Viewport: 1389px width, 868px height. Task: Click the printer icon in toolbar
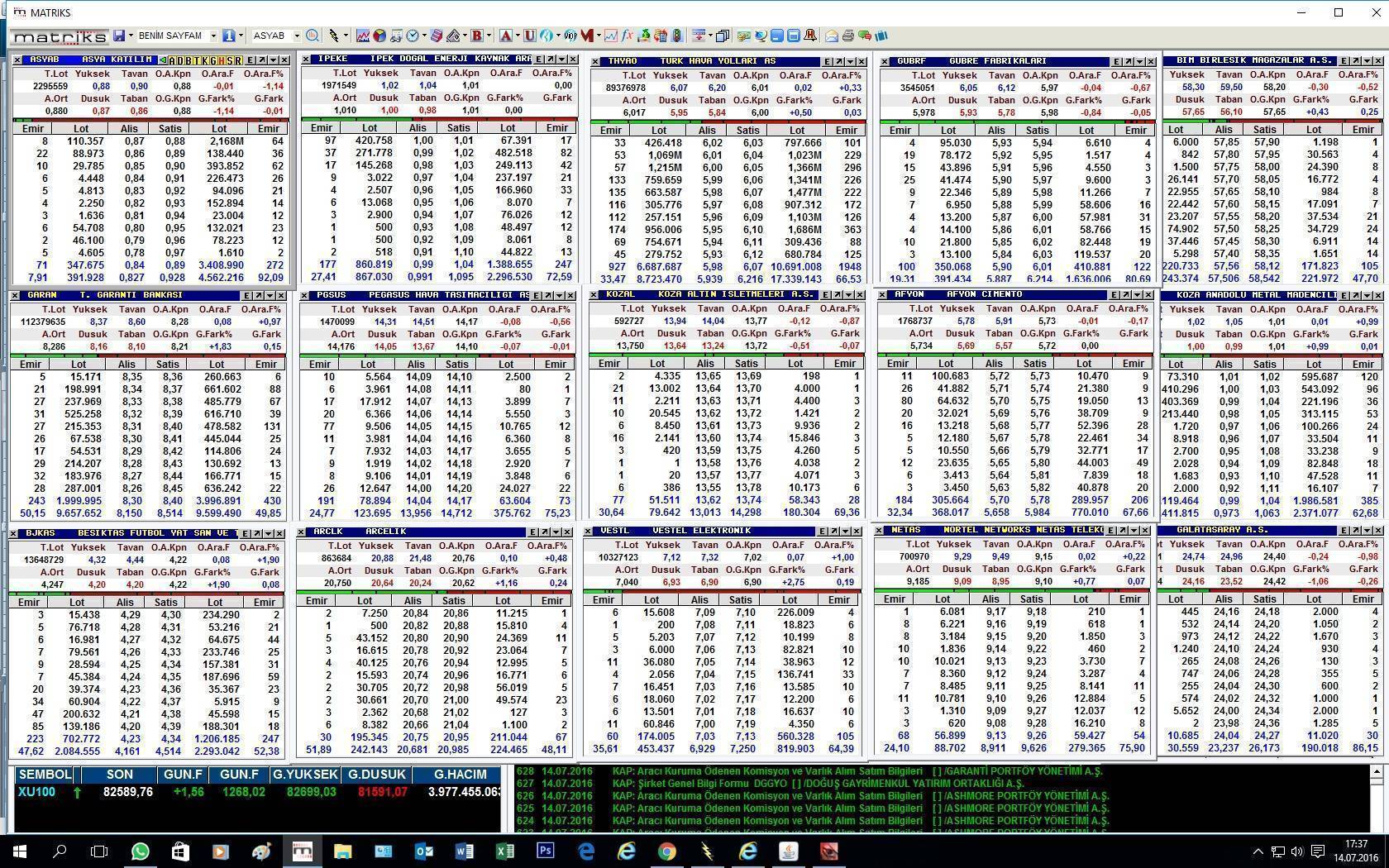coord(847,36)
